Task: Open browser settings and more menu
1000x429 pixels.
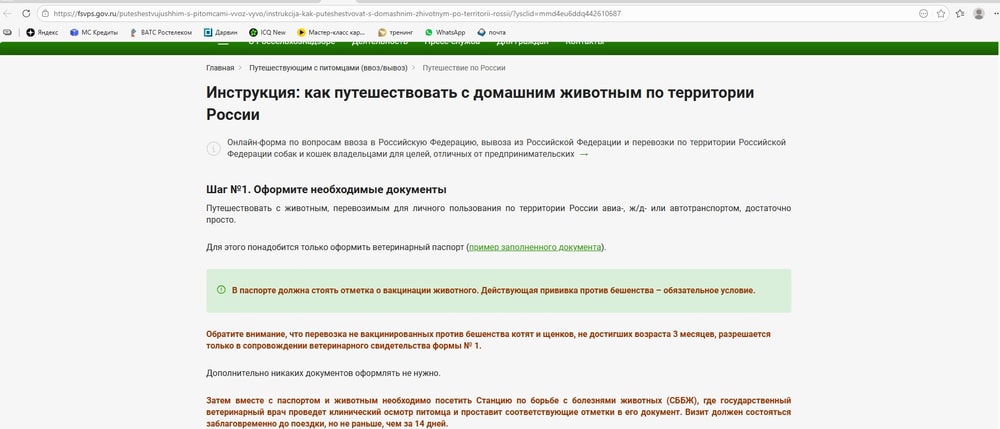Action: [996, 13]
